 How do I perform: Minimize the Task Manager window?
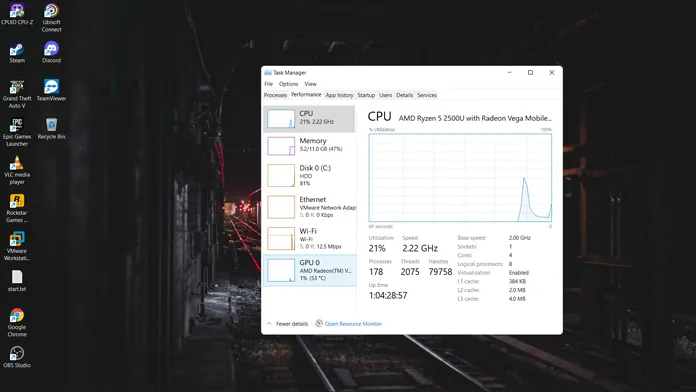click(x=510, y=72)
